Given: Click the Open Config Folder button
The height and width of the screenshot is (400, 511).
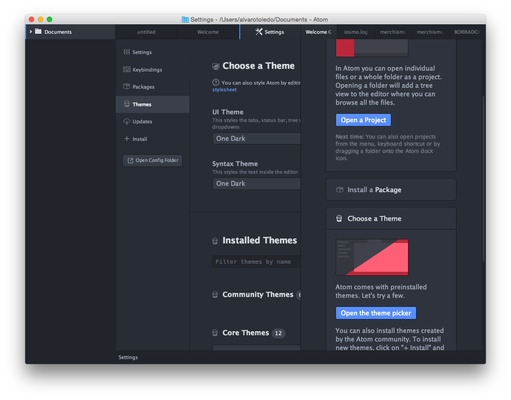Looking at the screenshot, I should click(x=152, y=160).
